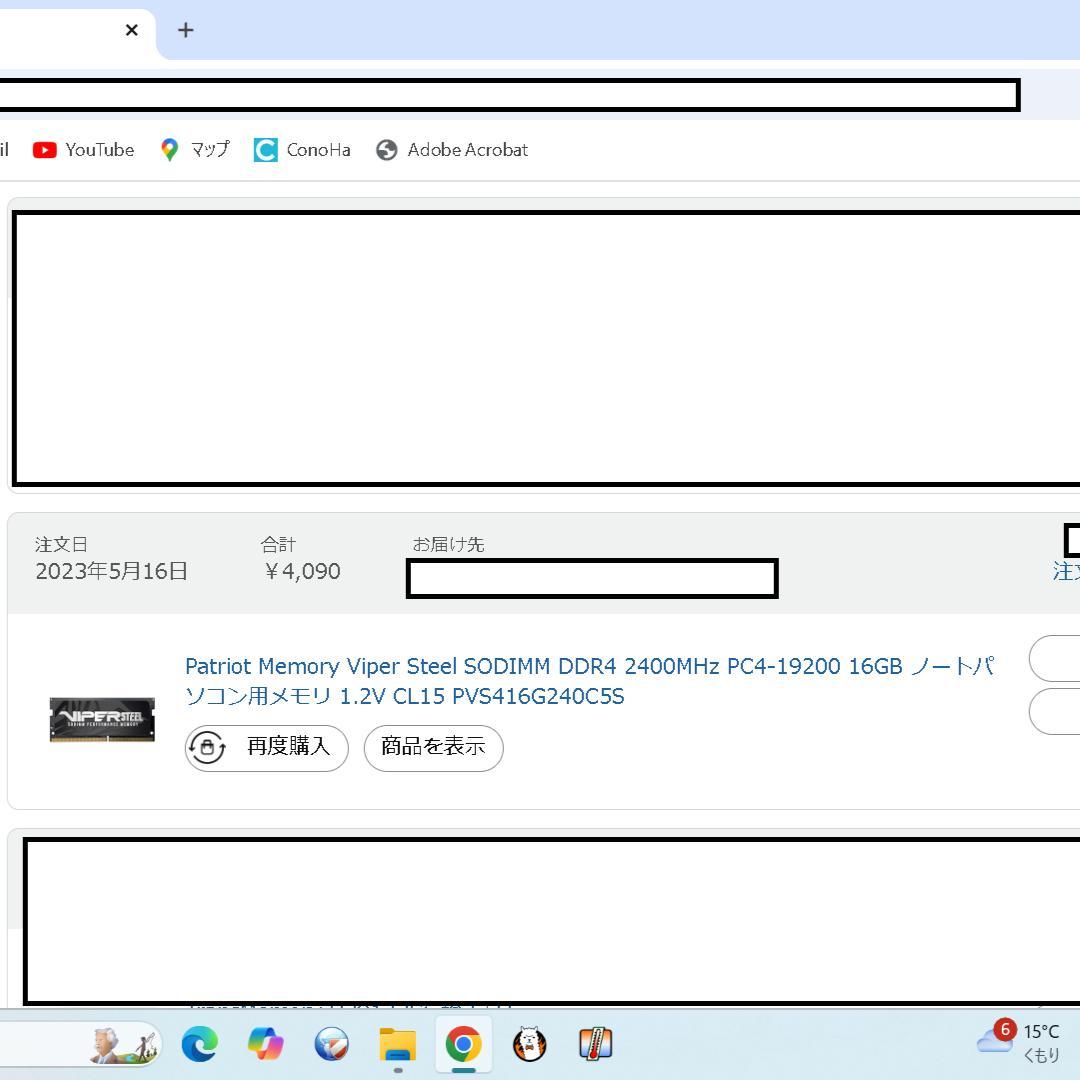Open the Adobe Acrobat bookmark
Image resolution: width=1080 pixels, height=1080 pixels.
click(x=452, y=150)
